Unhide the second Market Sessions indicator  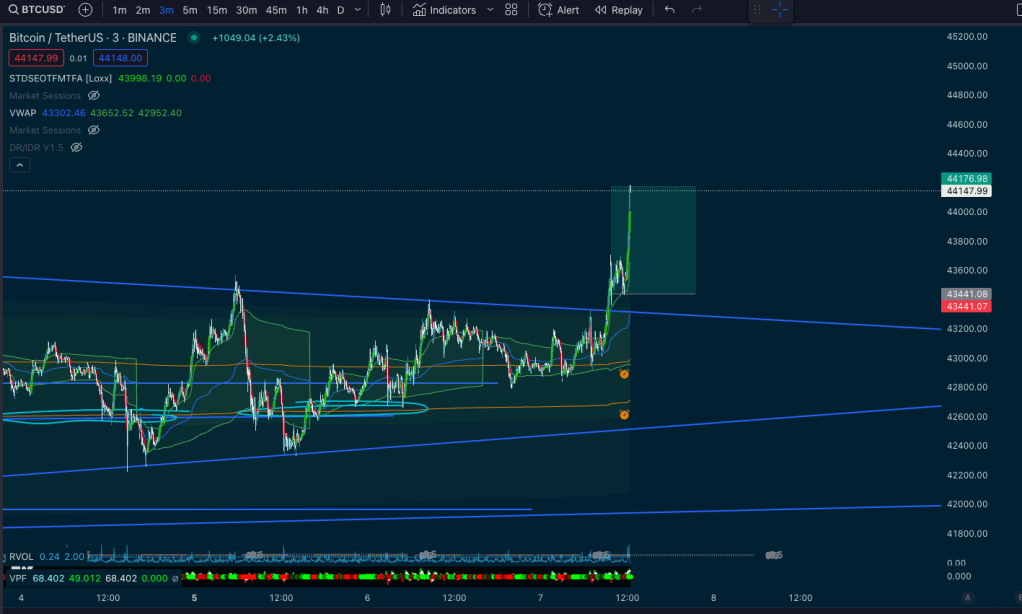point(94,130)
